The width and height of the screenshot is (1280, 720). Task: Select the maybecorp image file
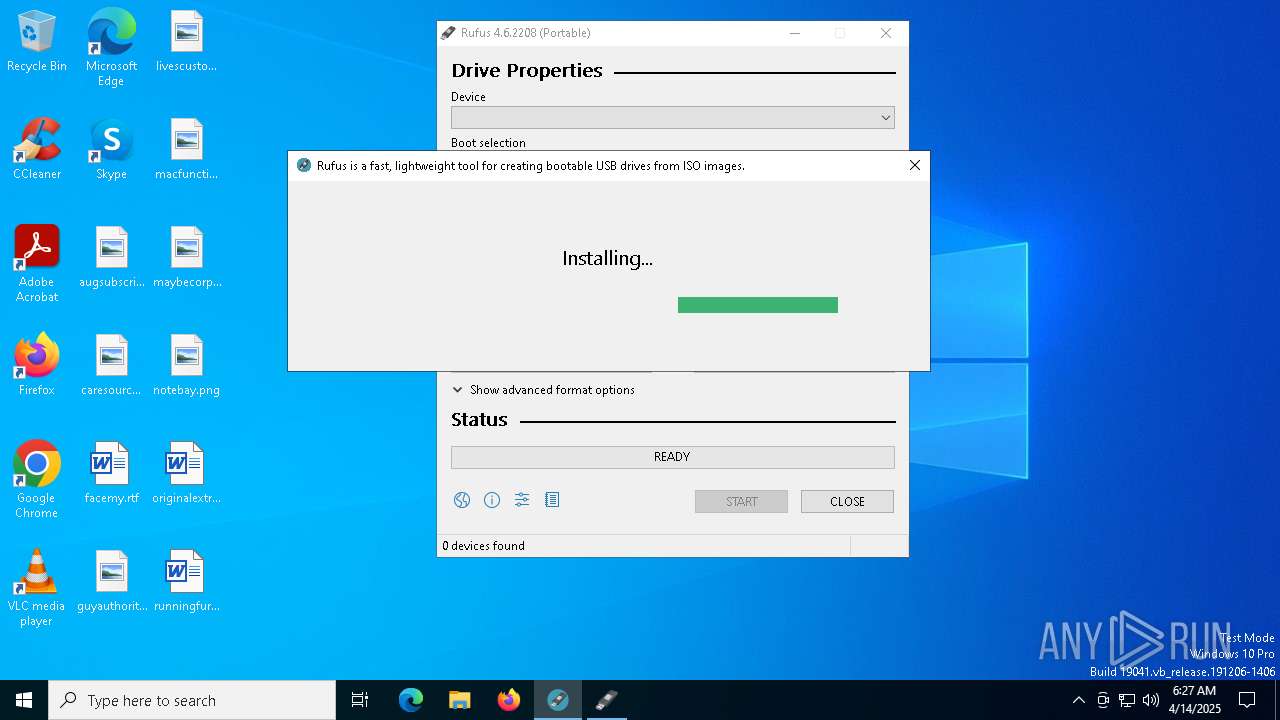coord(187,258)
